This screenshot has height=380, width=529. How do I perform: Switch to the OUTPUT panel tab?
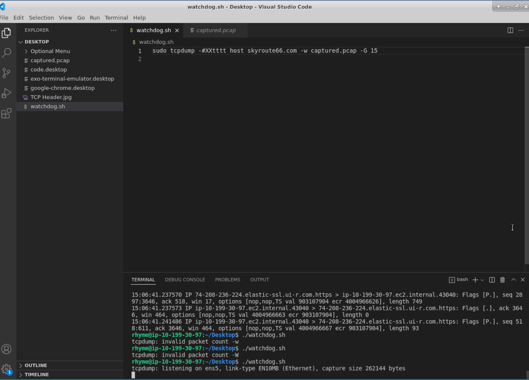point(259,280)
